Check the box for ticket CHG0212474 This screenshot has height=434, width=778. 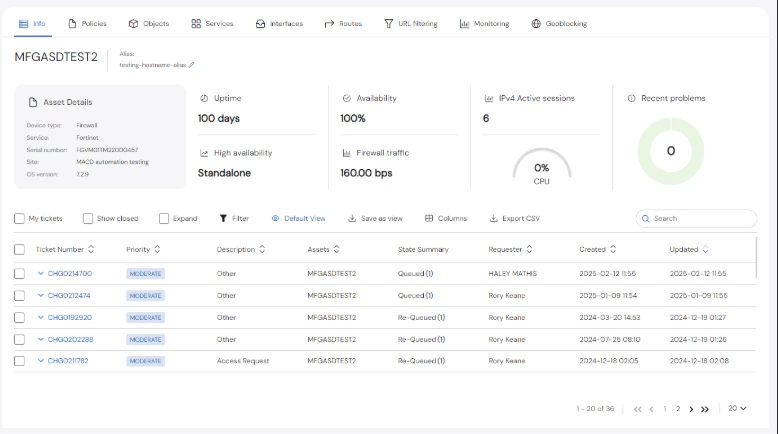[x=19, y=296]
